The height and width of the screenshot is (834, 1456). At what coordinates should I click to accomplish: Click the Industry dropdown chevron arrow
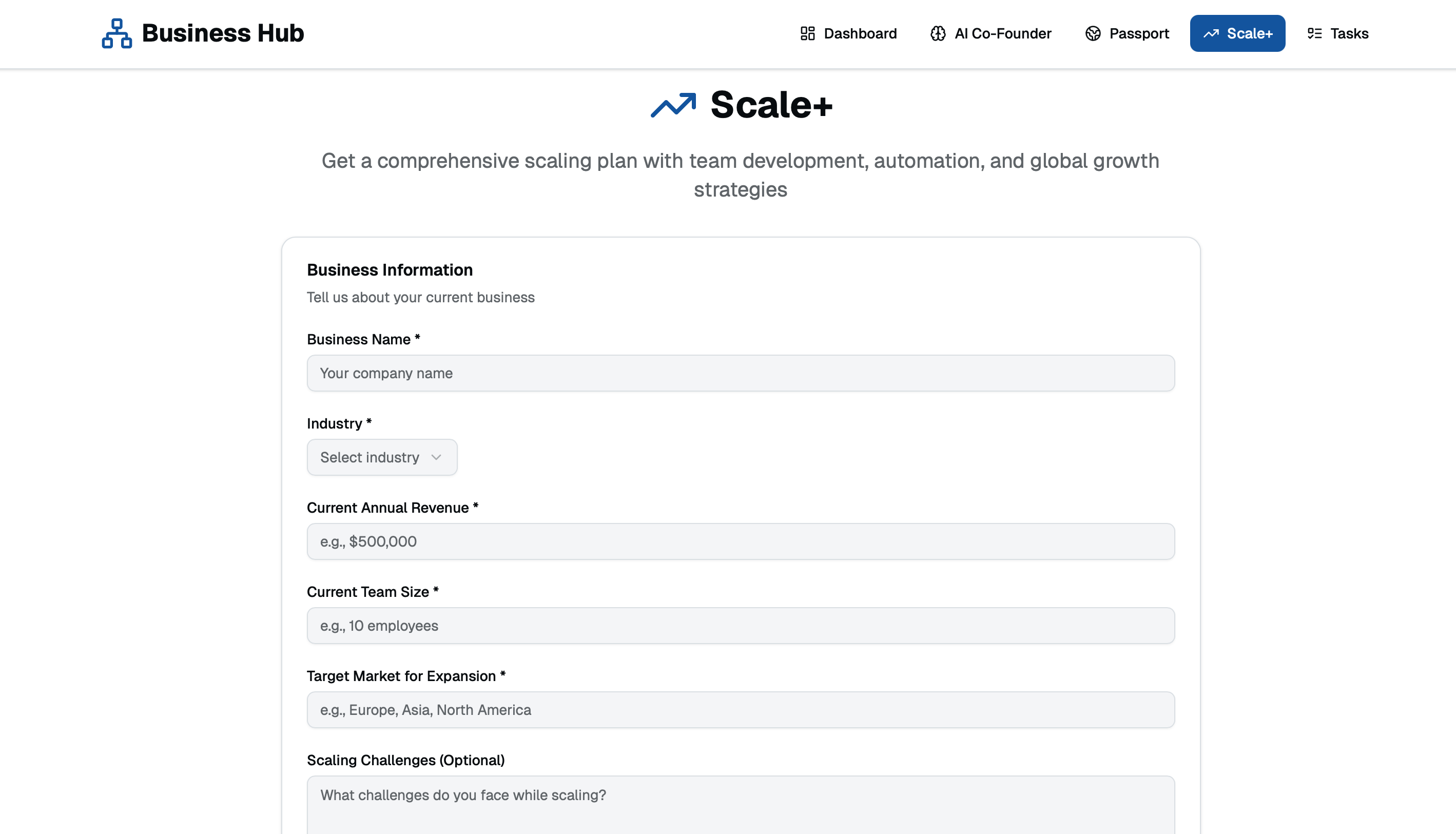tap(436, 457)
